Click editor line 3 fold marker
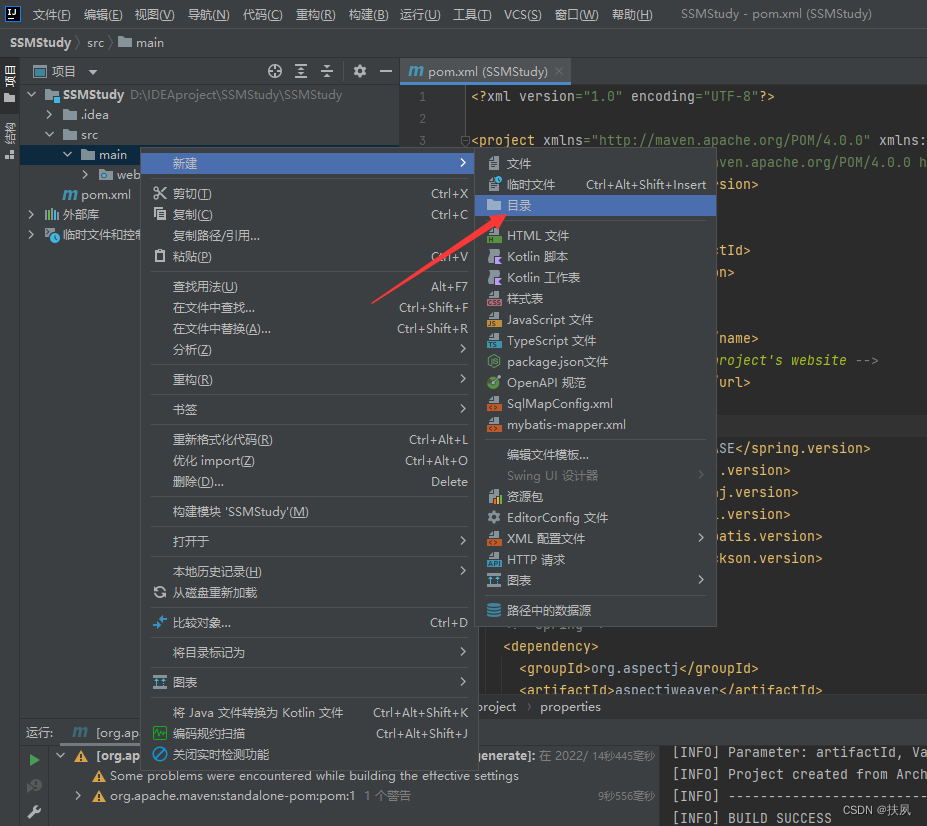 (465, 140)
